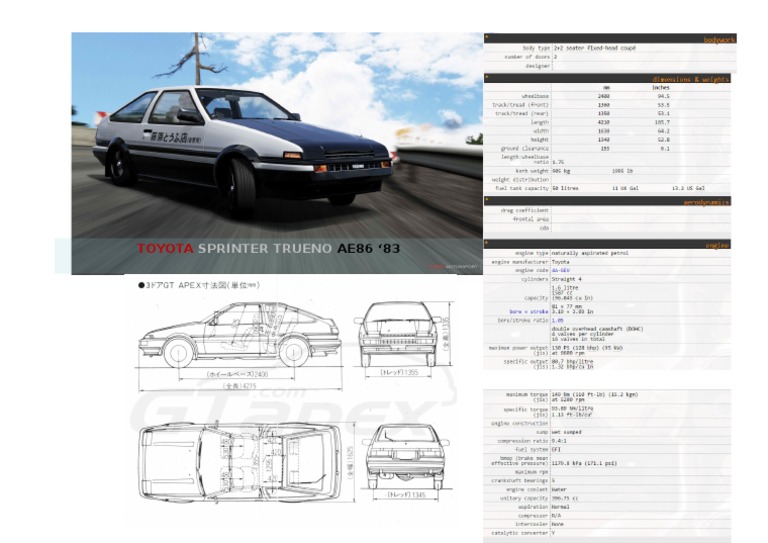Click the 'weight distribution' row label

pyautogui.click(x=520, y=180)
